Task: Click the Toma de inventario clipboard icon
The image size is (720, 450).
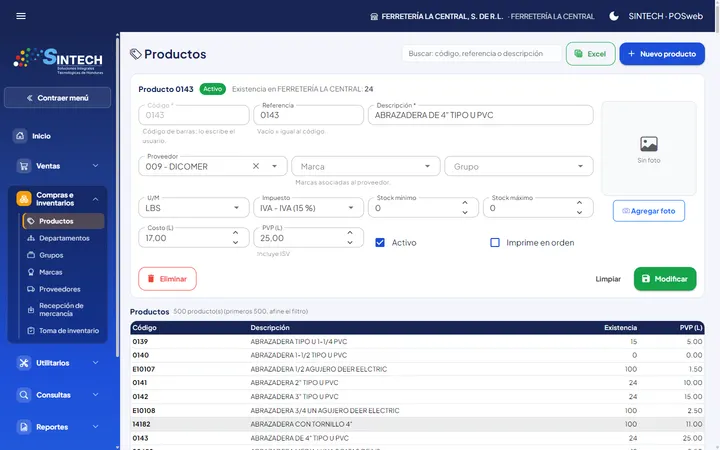Action: tap(31, 331)
